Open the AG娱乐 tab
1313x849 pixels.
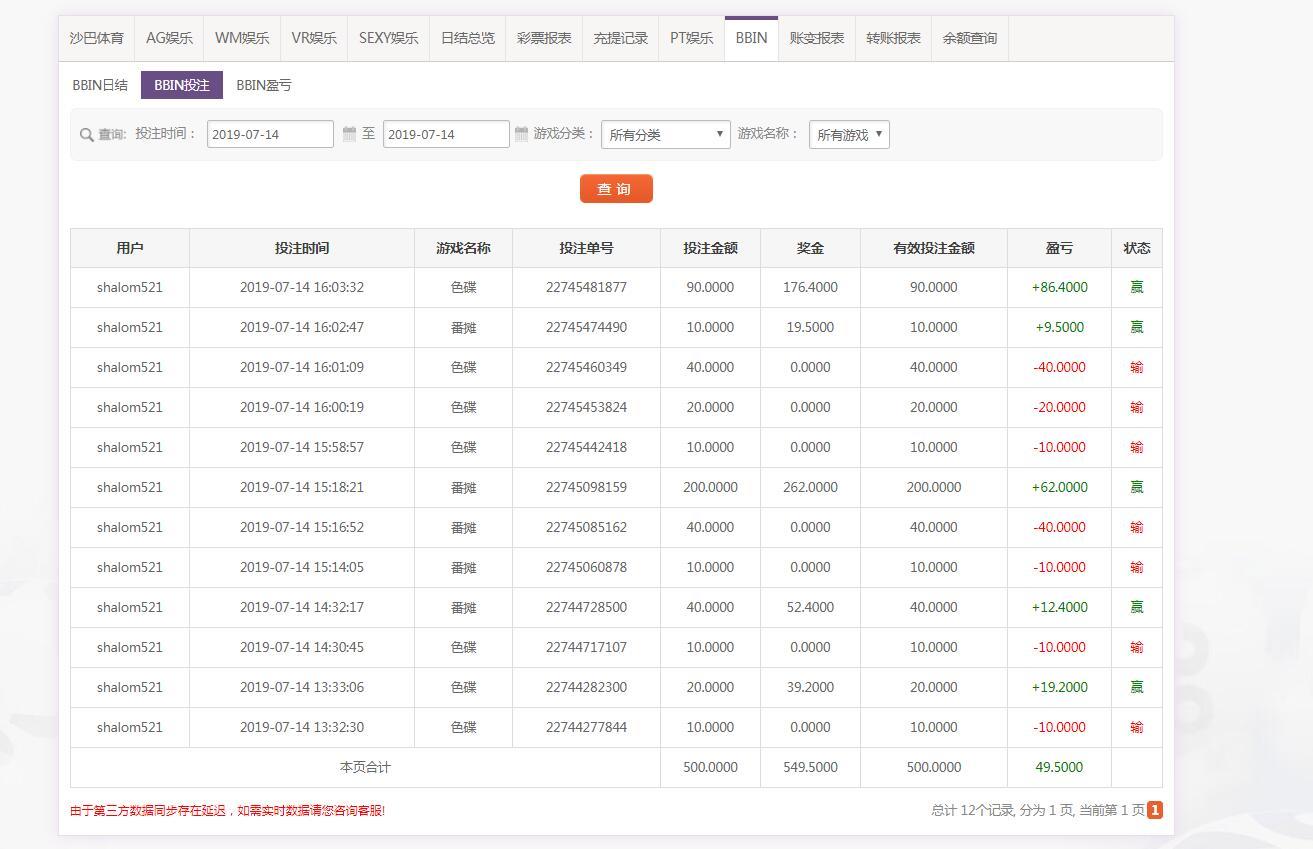(x=169, y=38)
